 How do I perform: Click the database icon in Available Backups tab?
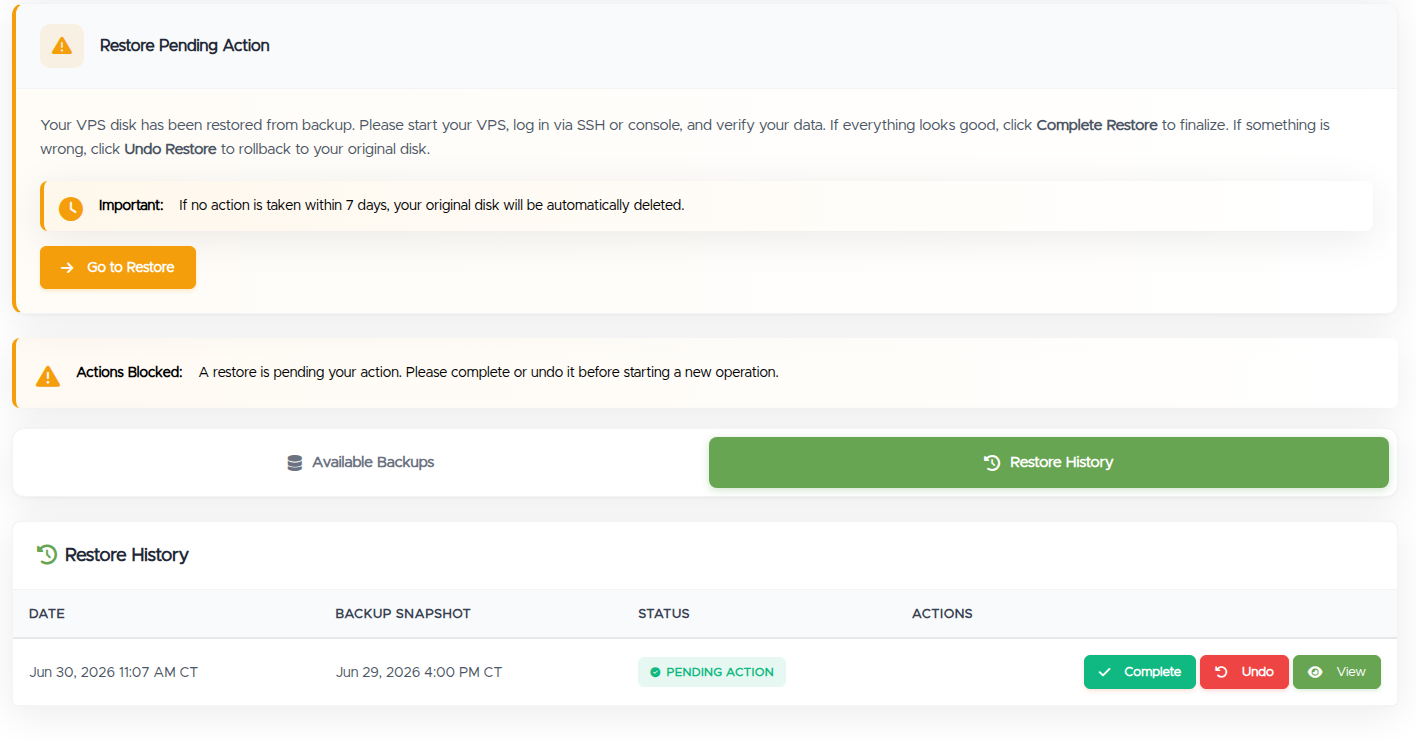295,463
